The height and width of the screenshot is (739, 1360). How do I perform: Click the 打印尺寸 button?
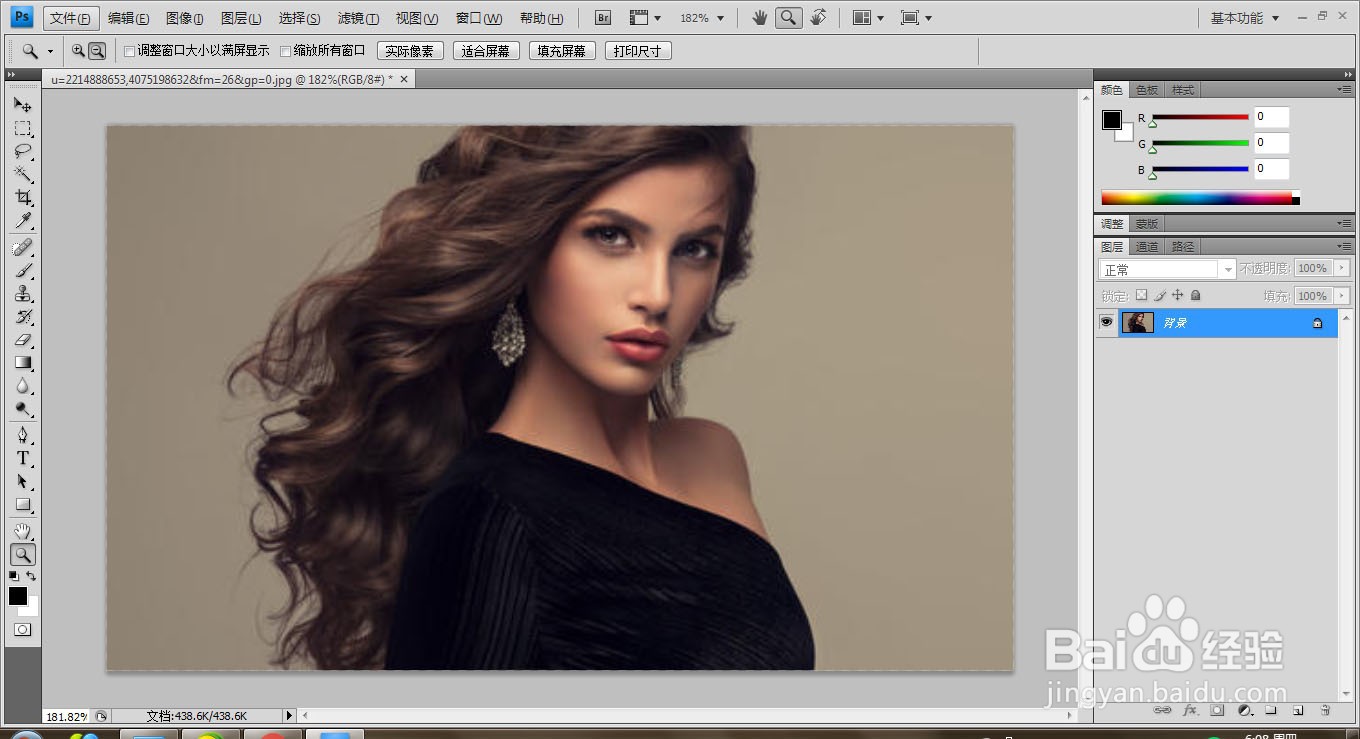tap(638, 51)
